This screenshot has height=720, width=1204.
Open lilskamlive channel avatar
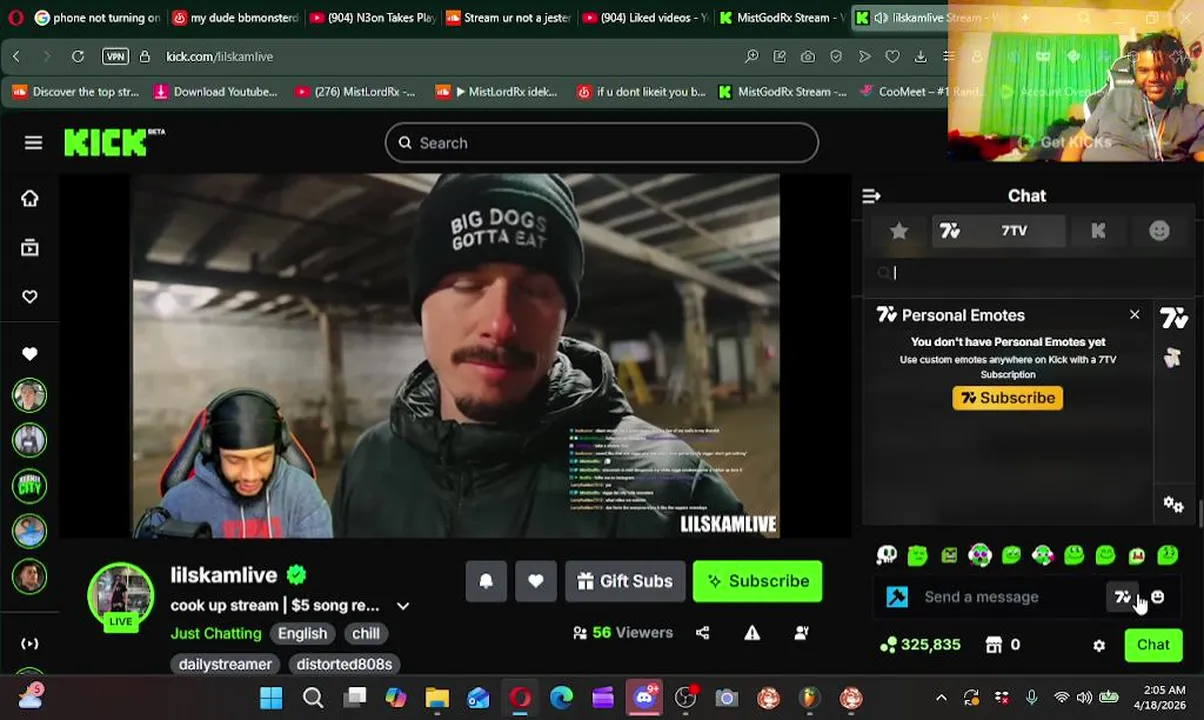121,595
